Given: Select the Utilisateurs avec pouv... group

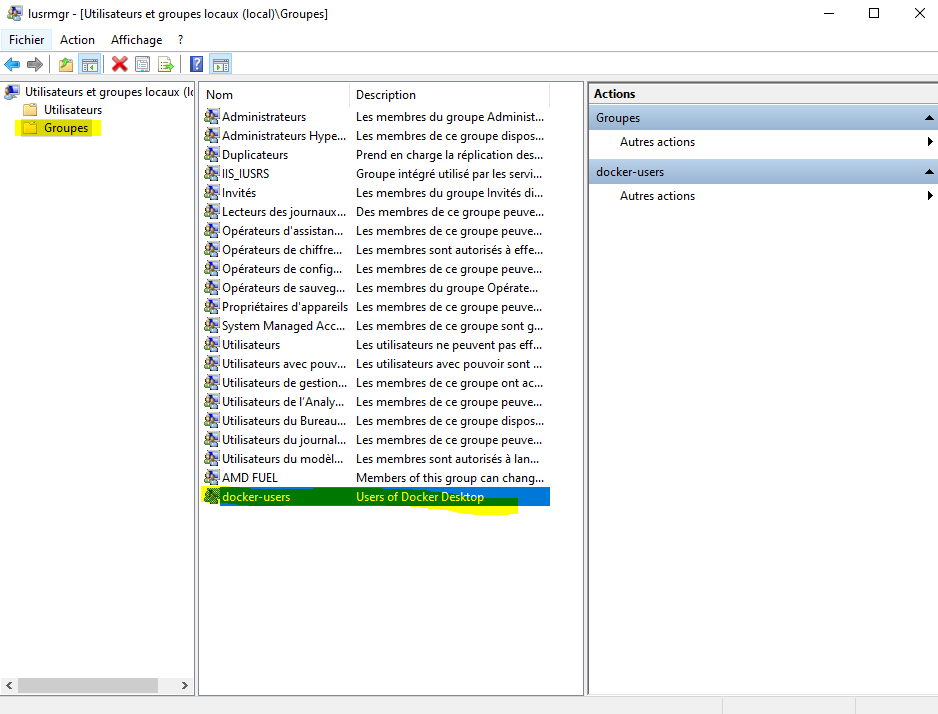Looking at the screenshot, I should coord(284,364).
